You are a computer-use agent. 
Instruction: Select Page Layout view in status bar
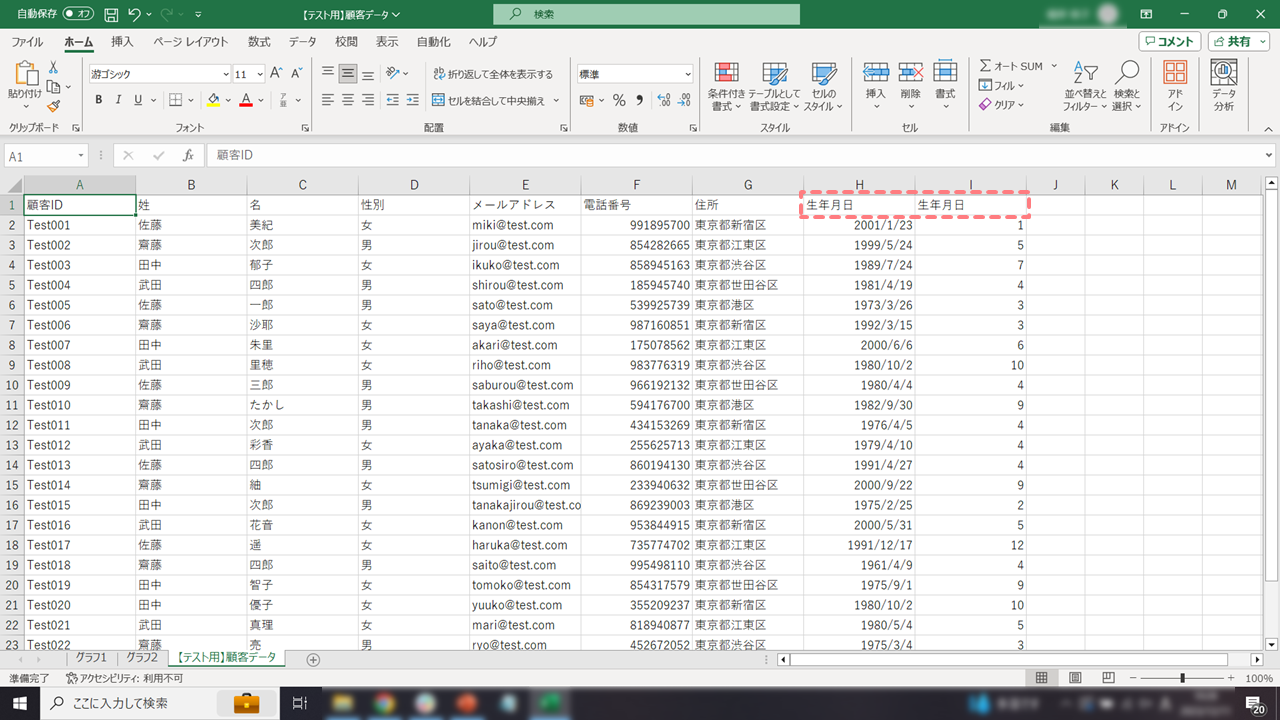pos(1075,678)
